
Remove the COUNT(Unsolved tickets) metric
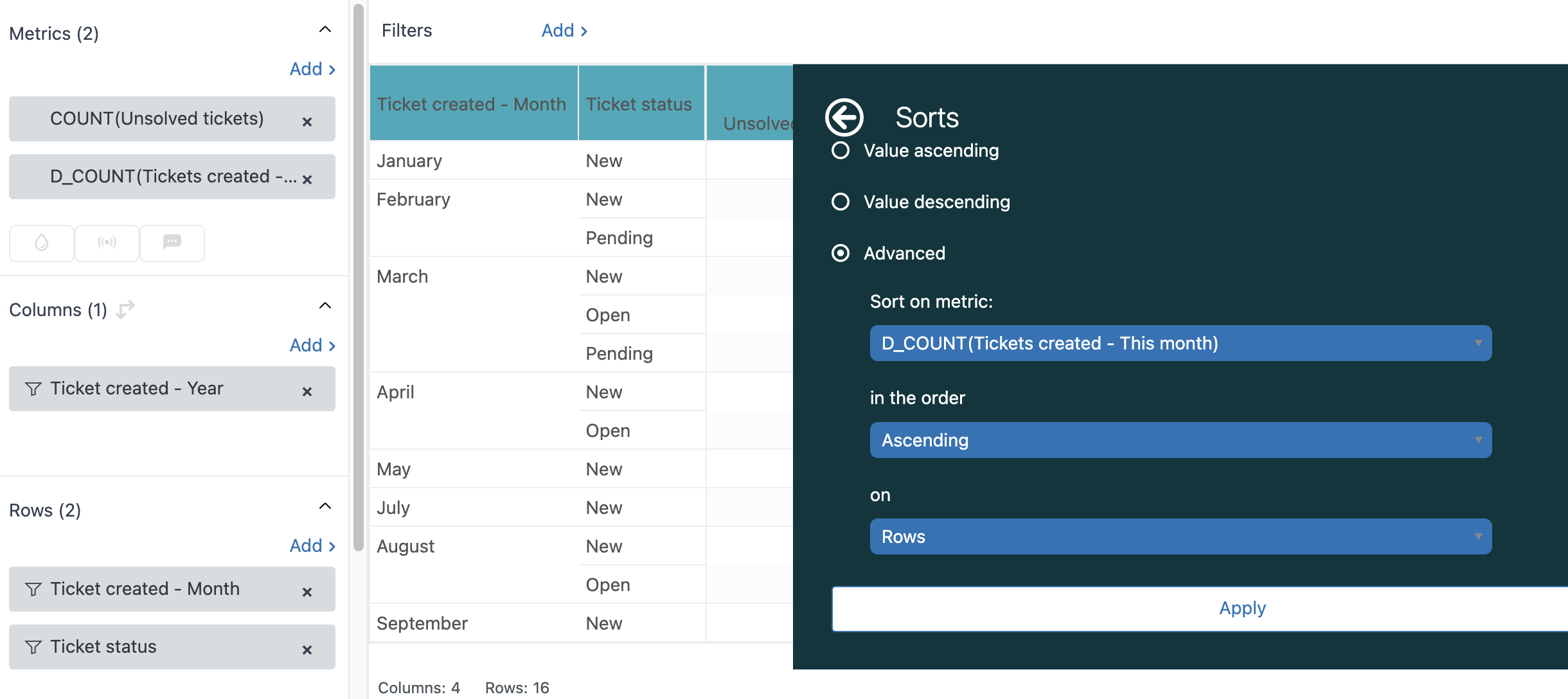tap(307, 121)
